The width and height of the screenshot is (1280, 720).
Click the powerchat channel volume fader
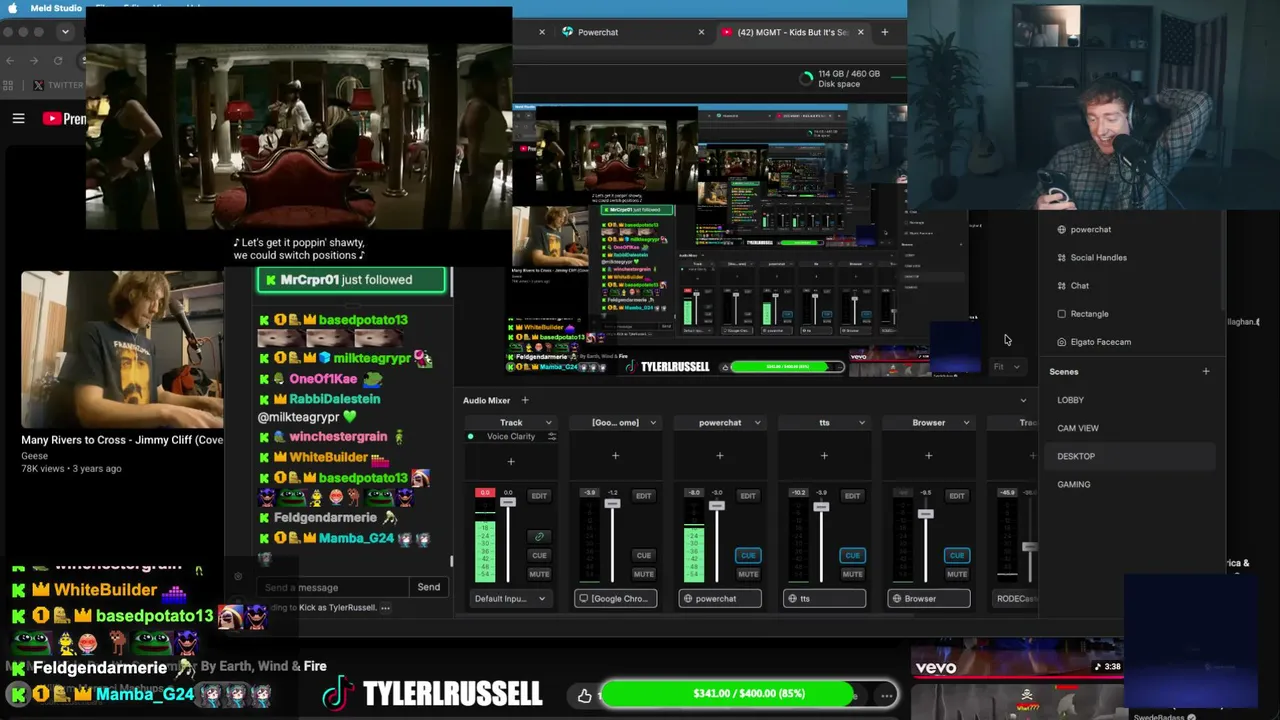716,506
